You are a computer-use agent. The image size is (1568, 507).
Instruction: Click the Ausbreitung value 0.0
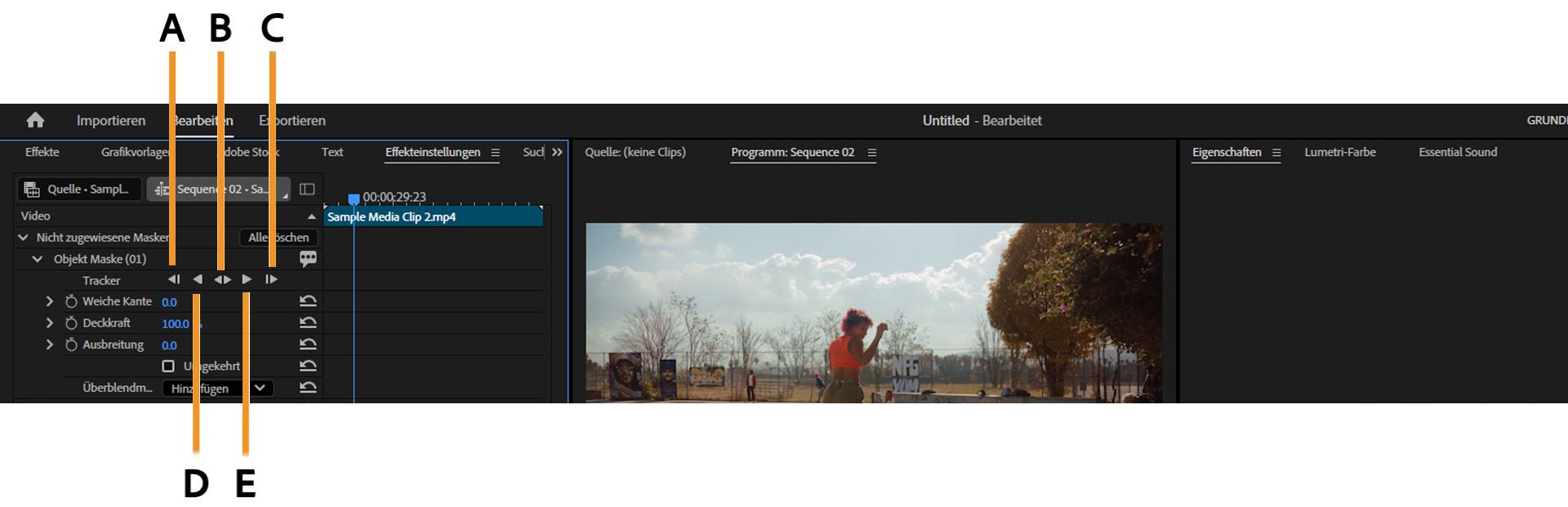coord(169,345)
